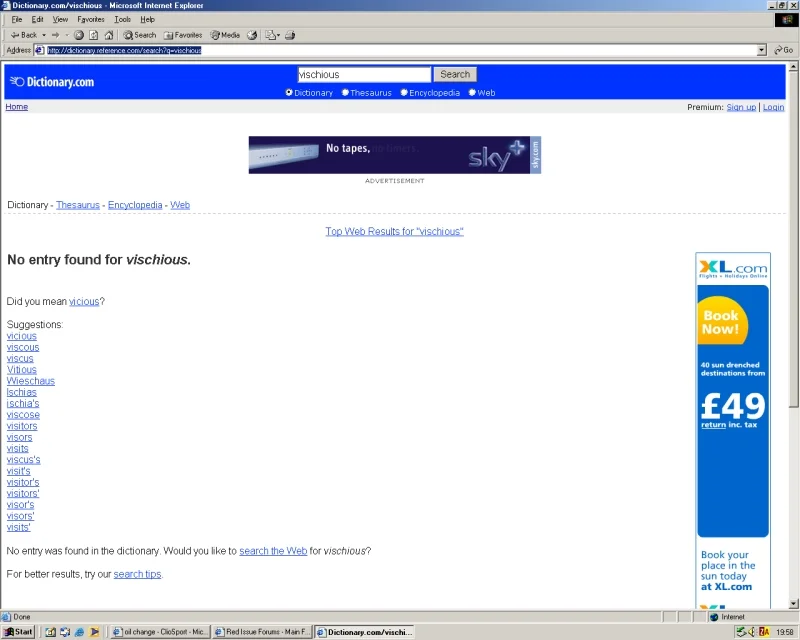Image resolution: width=800 pixels, height=640 pixels.
Task: Click the Stop loading icon in toolbar
Action: click(79, 35)
